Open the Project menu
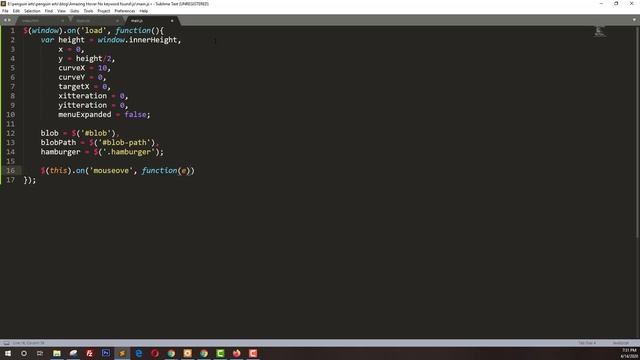Image resolution: width=640 pixels, height=360 pixels. pyautogui.click(x=104, y=11)
